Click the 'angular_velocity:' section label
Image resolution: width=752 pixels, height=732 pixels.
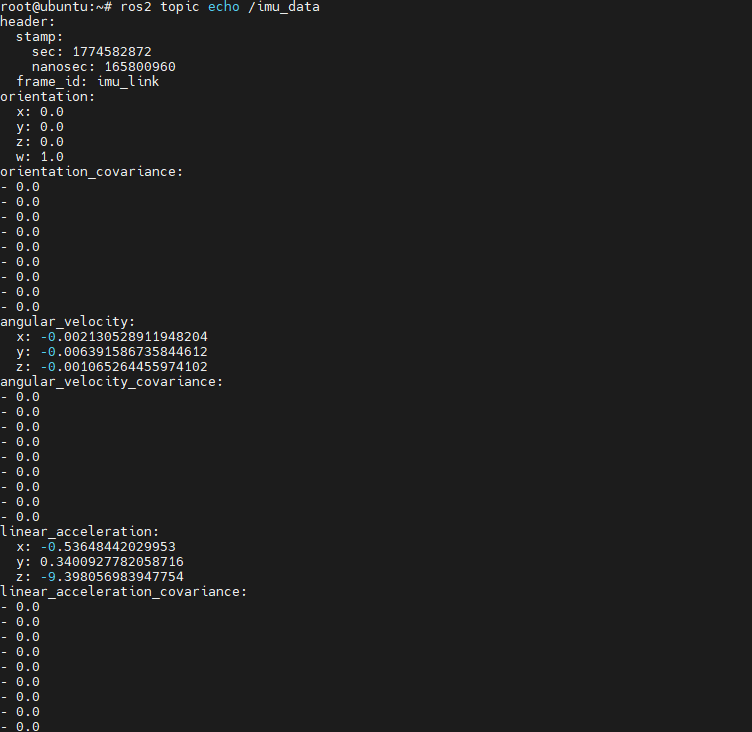pos(68,321)
